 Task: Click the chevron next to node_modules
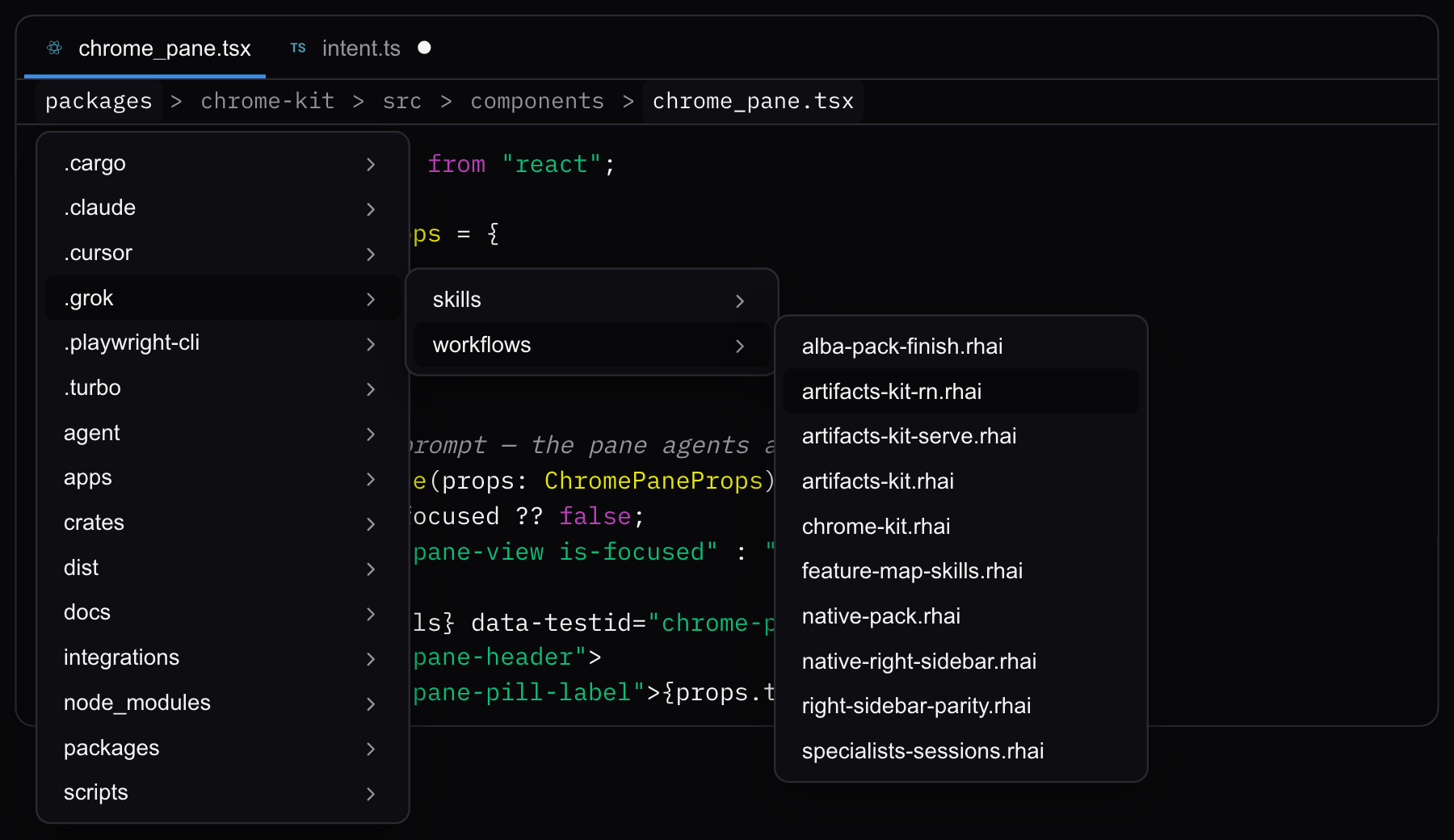[x=371, y=704]
